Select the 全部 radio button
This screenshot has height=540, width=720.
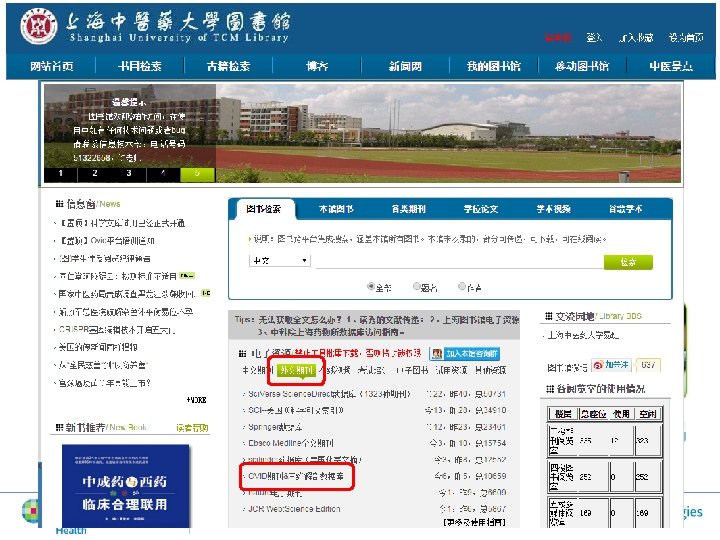click(x=371, y=287)
